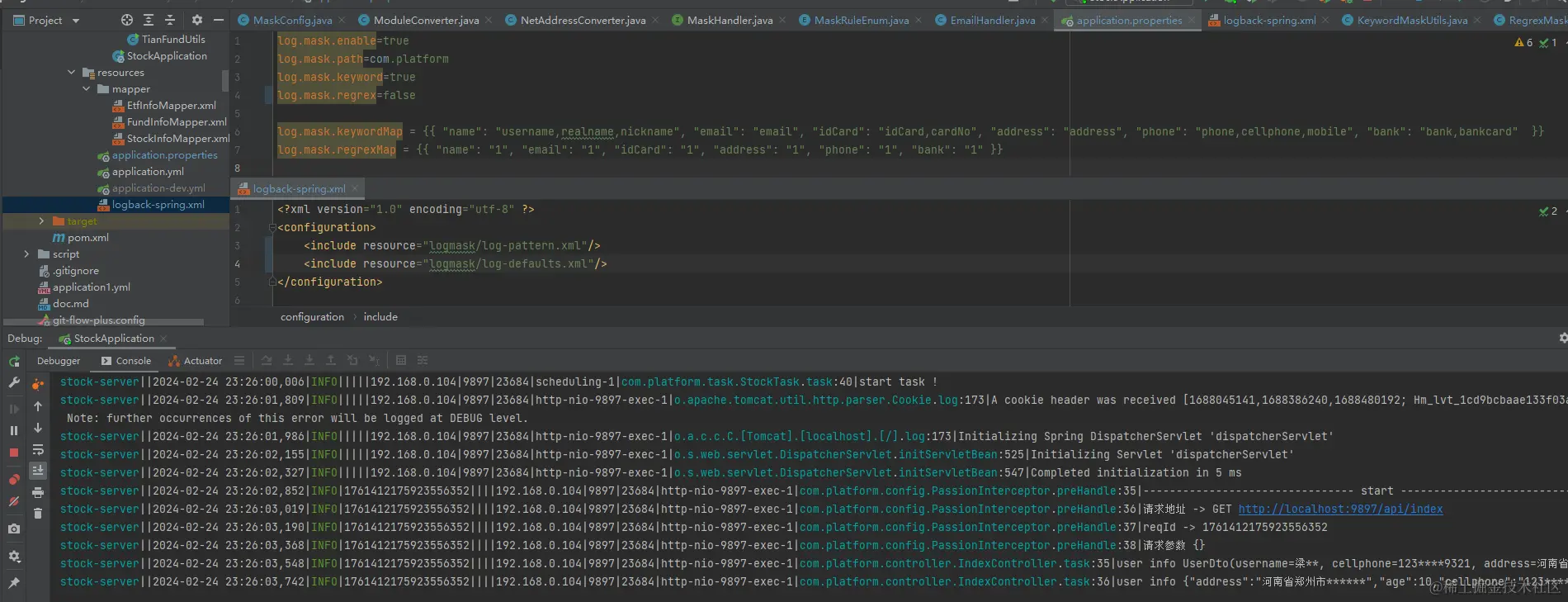Screen dimensions: 1568x602
Task: Click the Project tree vertical scrollbar
Action: coord(225,81)
